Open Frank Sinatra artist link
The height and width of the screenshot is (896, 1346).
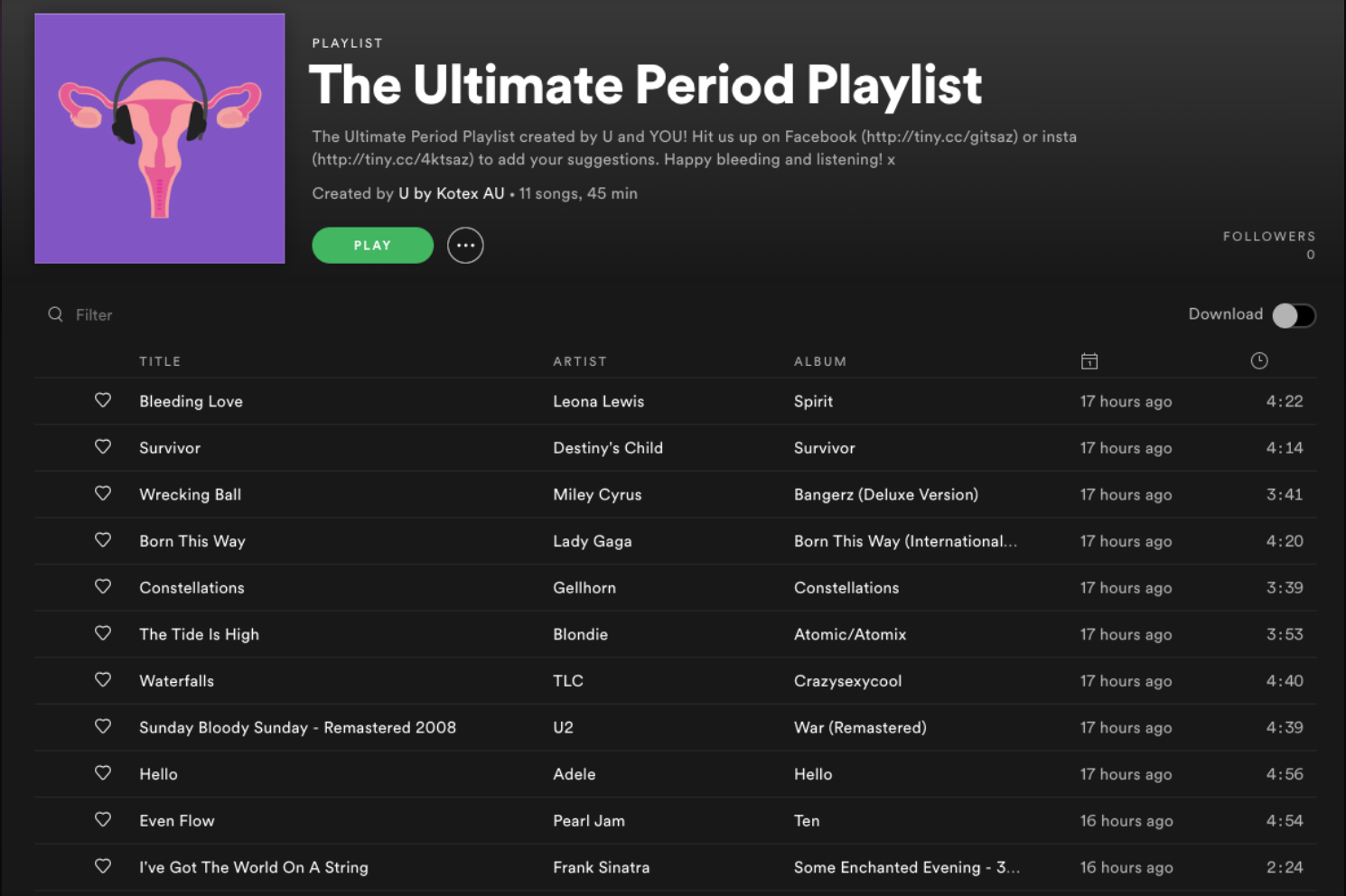[x=602, y=867]
